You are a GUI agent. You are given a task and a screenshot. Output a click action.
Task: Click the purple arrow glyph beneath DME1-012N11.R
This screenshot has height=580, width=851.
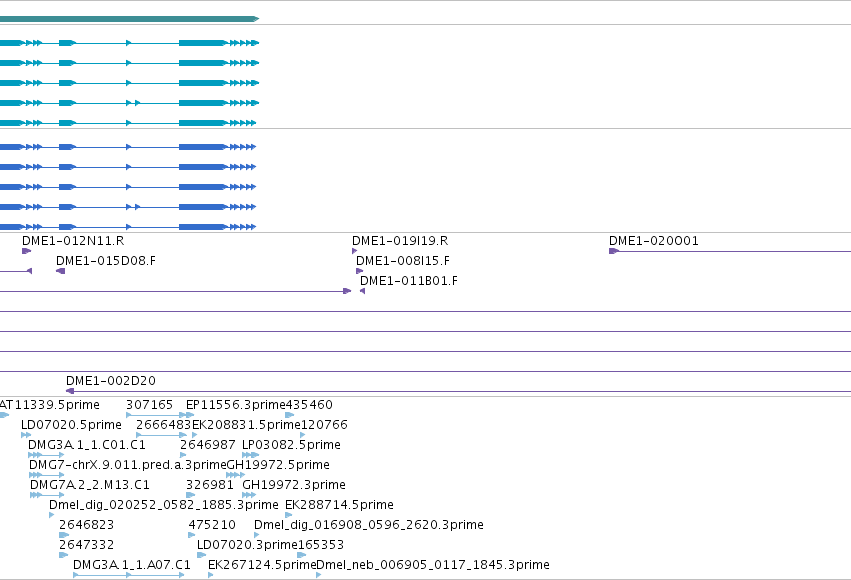pyautogui.click(x=26, y=251)
